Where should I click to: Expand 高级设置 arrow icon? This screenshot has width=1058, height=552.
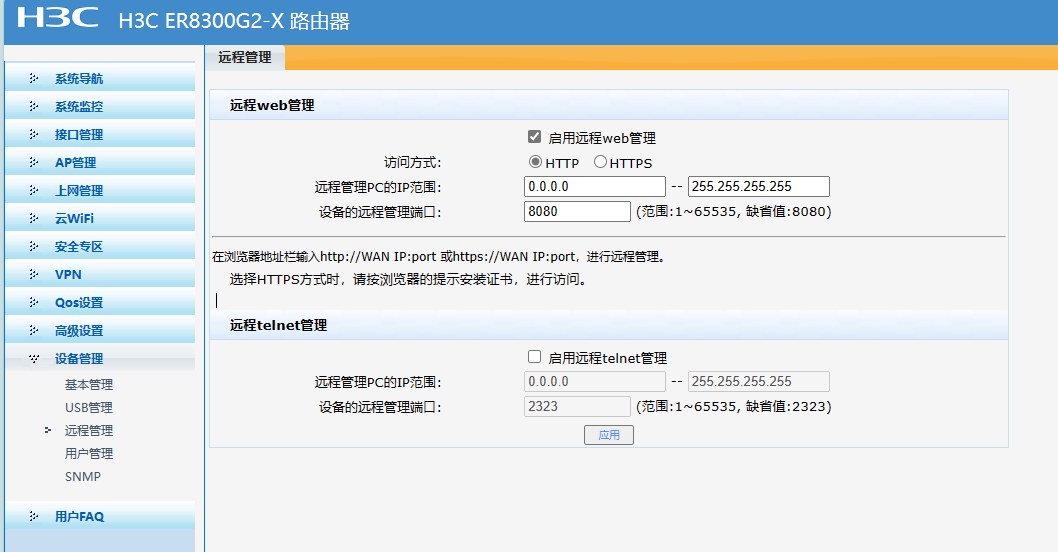[x=34, y=331]
